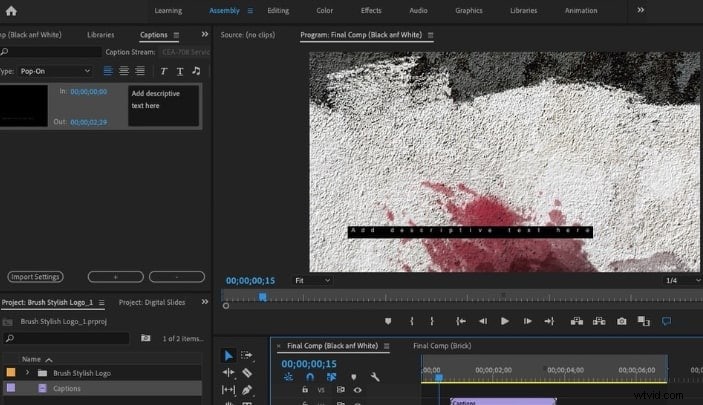Switch to Effects workspace
703x405 pixels.
click(371, 11)
